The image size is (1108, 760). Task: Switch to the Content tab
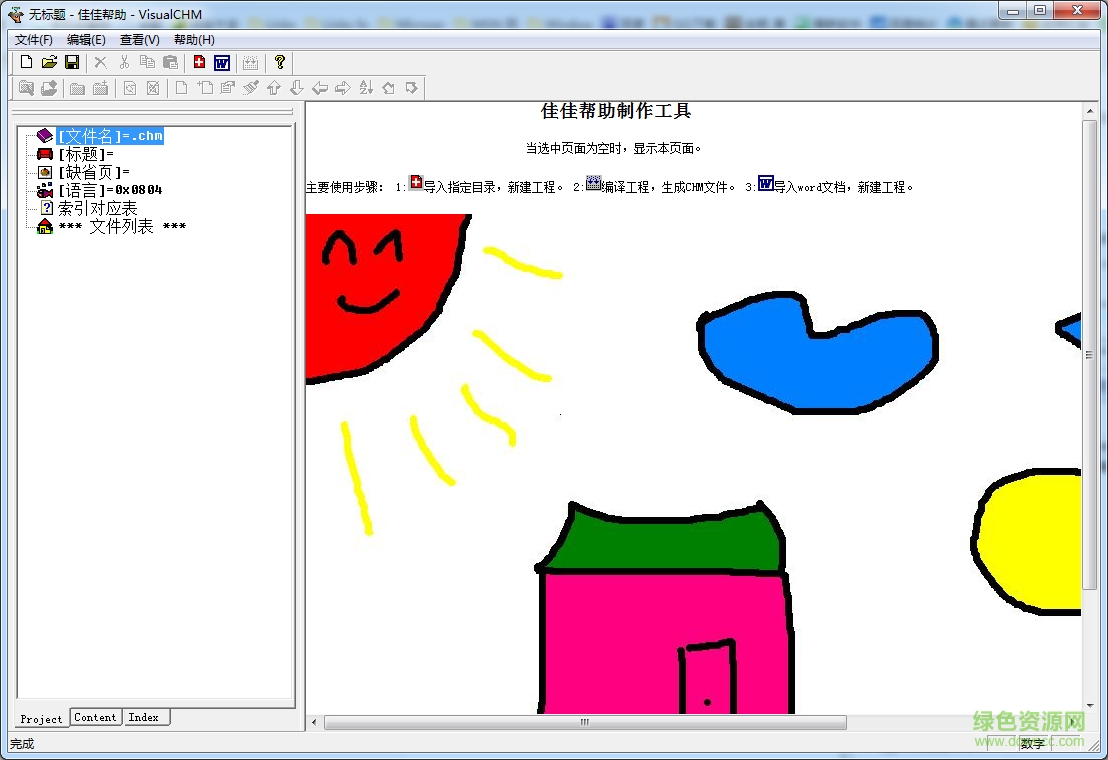pyautogui.click(x=95, y=717)
